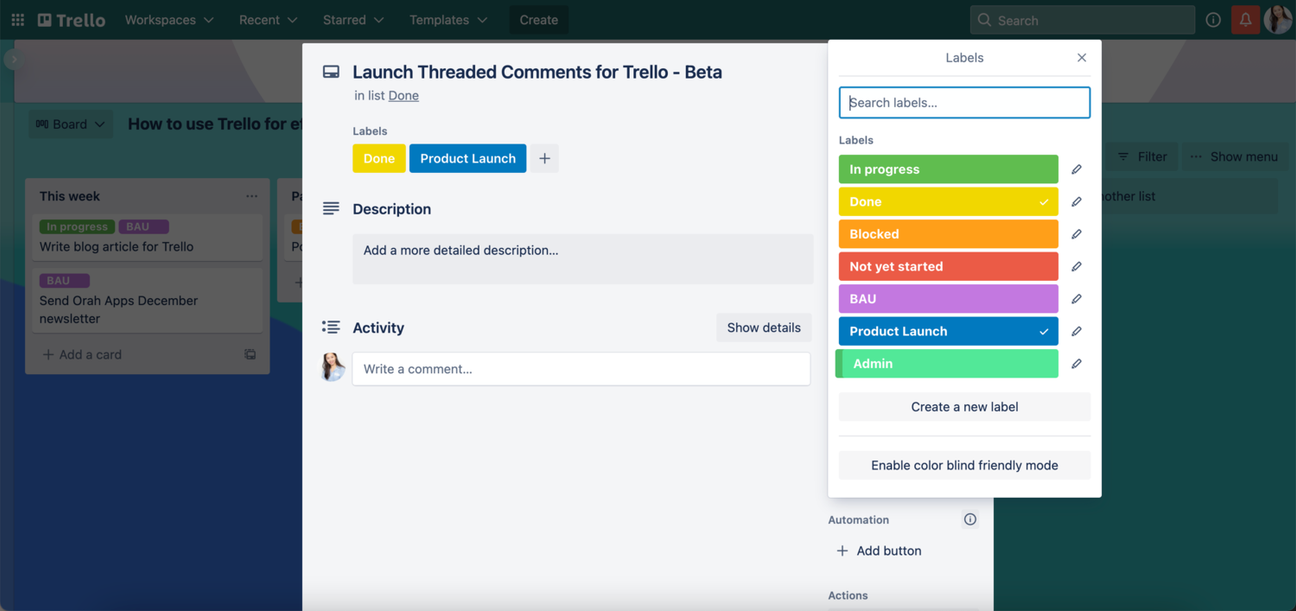Edit the In progress label pencil

1076,169
